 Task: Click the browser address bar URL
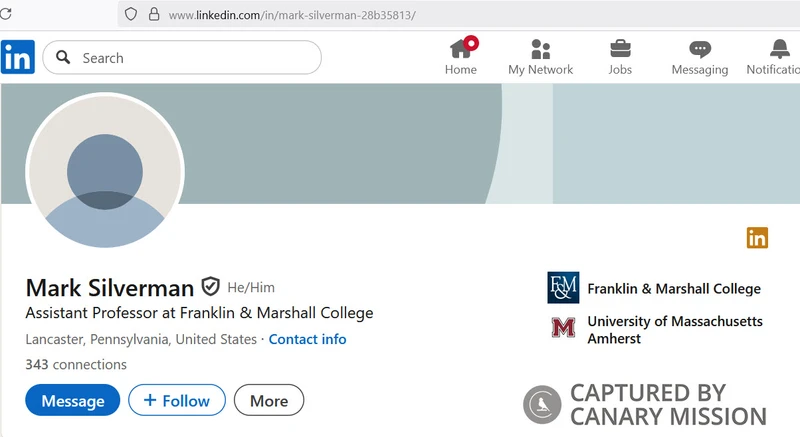[292, 15]
